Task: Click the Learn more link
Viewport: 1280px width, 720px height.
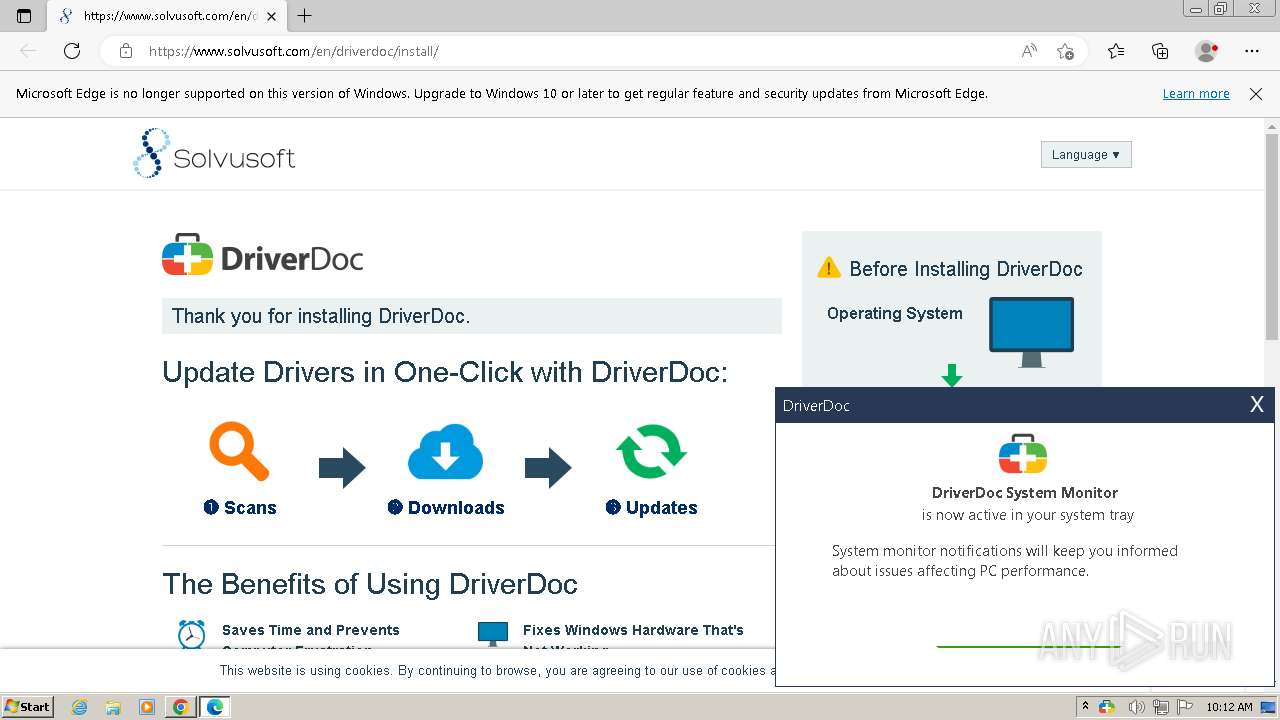Action: pos(1196,93)
